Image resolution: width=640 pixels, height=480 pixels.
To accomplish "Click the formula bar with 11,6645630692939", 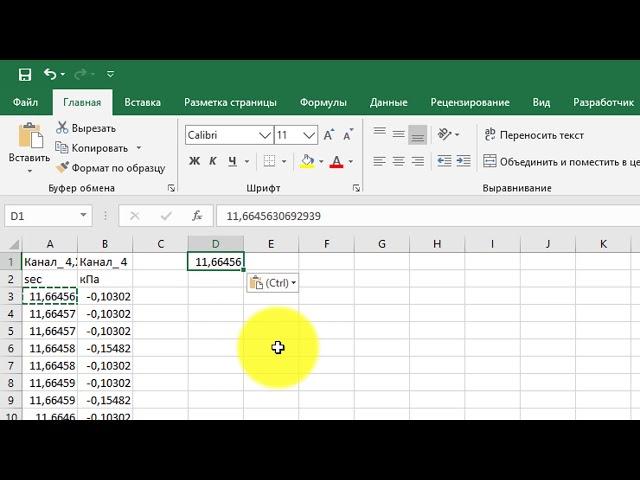I will 428,216.
